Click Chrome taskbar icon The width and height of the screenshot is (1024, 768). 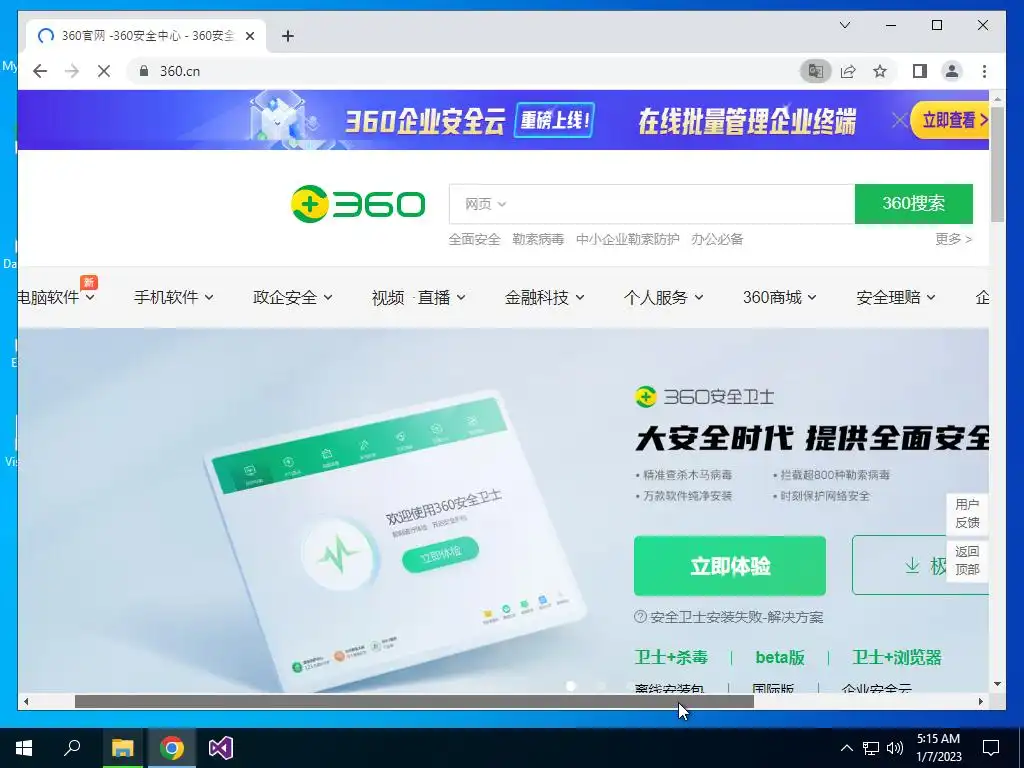(x=172, y=748)
